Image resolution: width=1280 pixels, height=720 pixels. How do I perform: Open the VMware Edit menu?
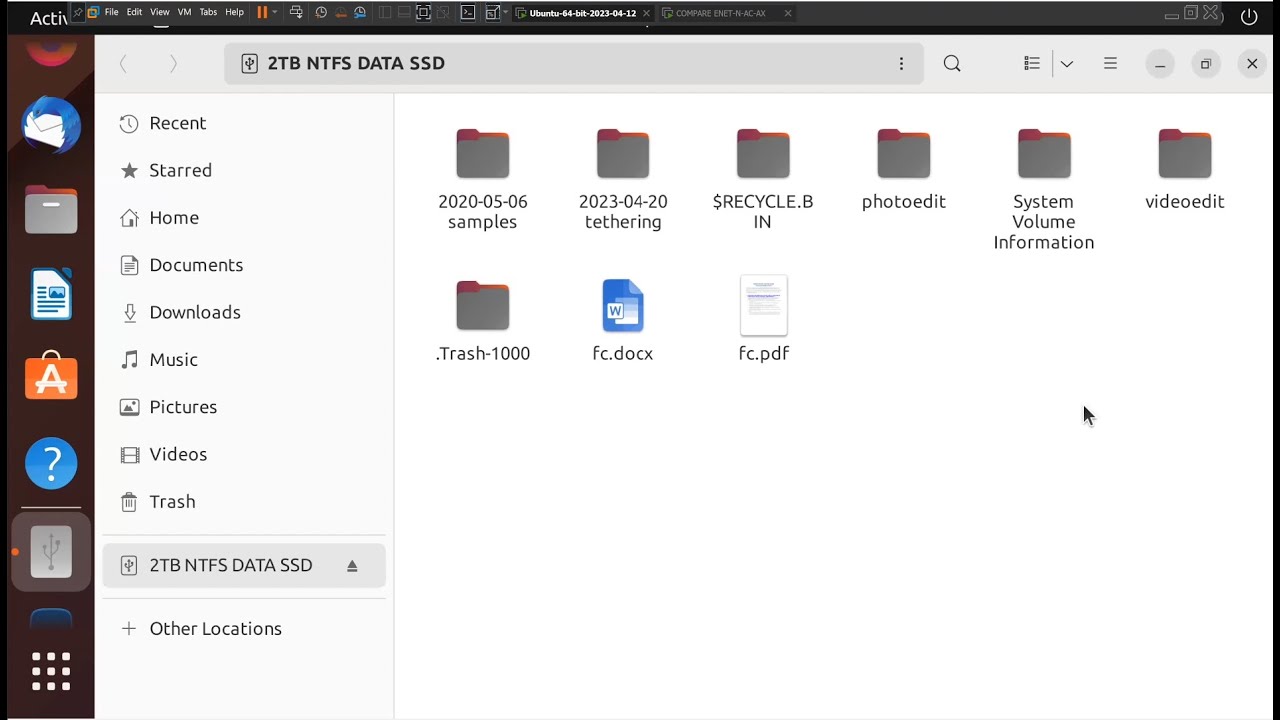(x=134, y=12)
